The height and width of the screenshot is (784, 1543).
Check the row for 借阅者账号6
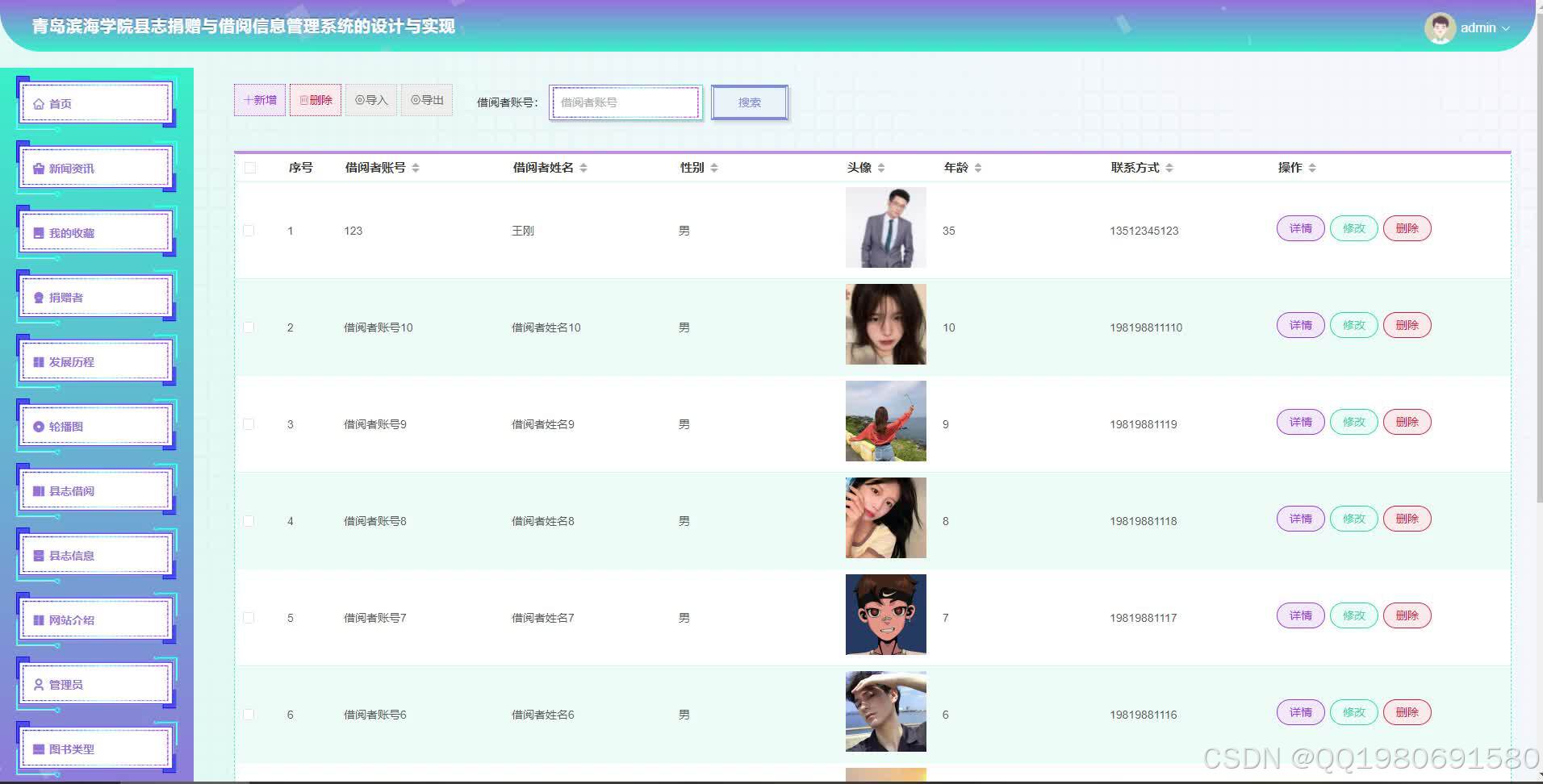(249, 715)
